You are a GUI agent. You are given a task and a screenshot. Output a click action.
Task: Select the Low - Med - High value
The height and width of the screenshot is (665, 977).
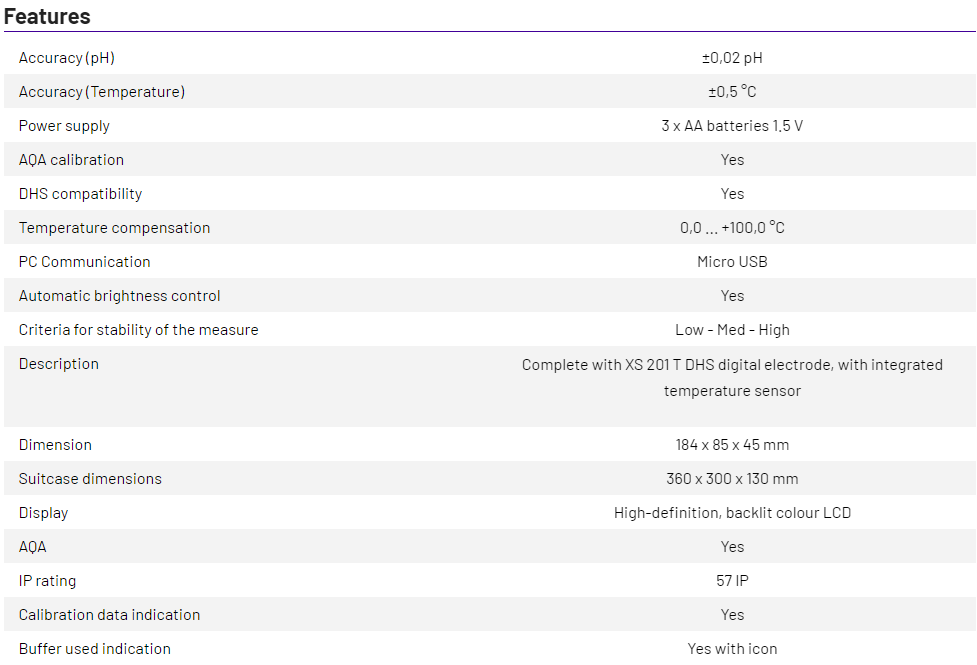[x=732, y=330]
